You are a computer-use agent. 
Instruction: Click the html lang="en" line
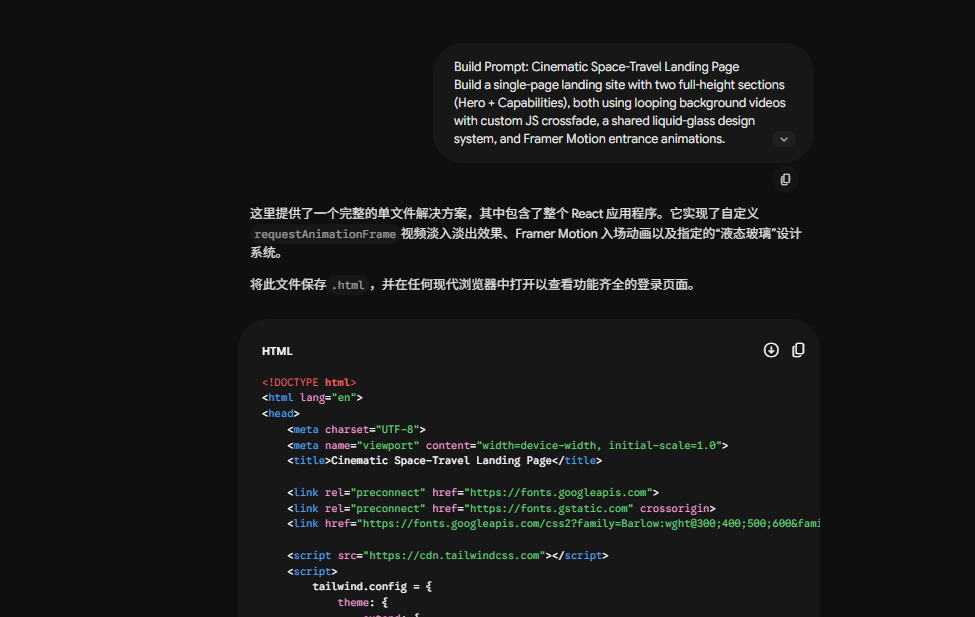[312, 397]
